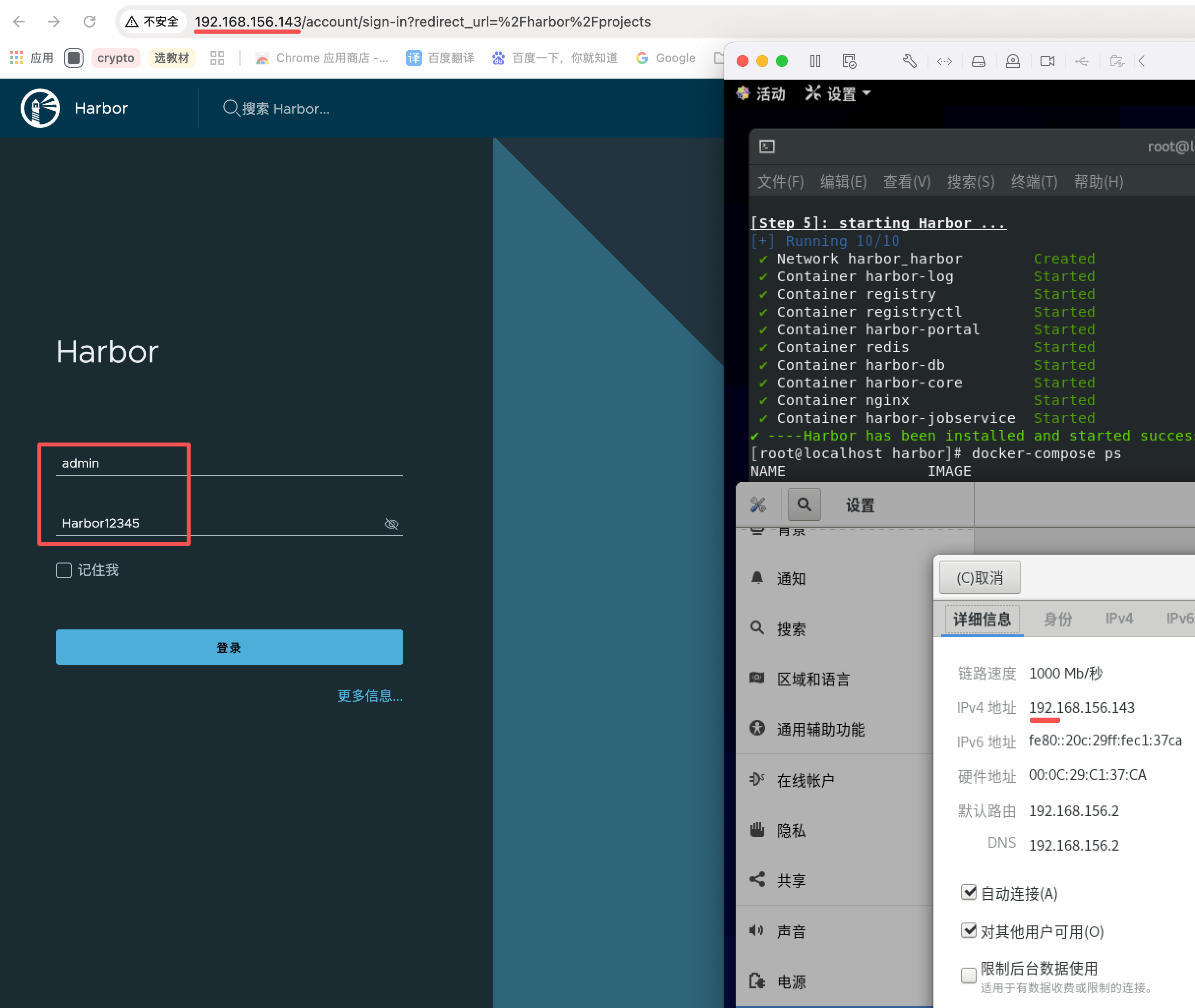Screen dimensions: 1195x1008
Task: Open browser apps grid icon
Action: tap(17, 58)
